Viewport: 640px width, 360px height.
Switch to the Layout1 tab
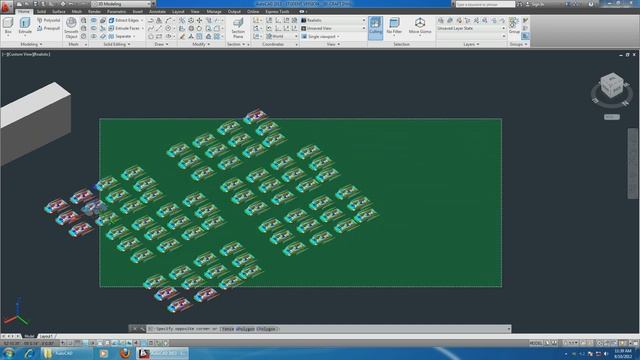click(x=46, y=336)
